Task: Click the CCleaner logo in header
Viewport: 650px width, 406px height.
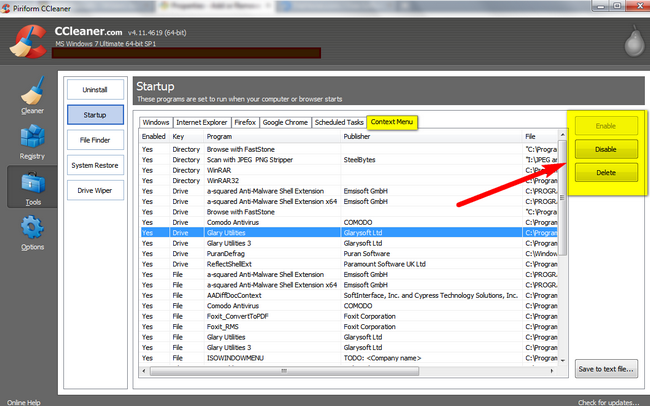Action: pyautogui.click(x=28, y=41)
